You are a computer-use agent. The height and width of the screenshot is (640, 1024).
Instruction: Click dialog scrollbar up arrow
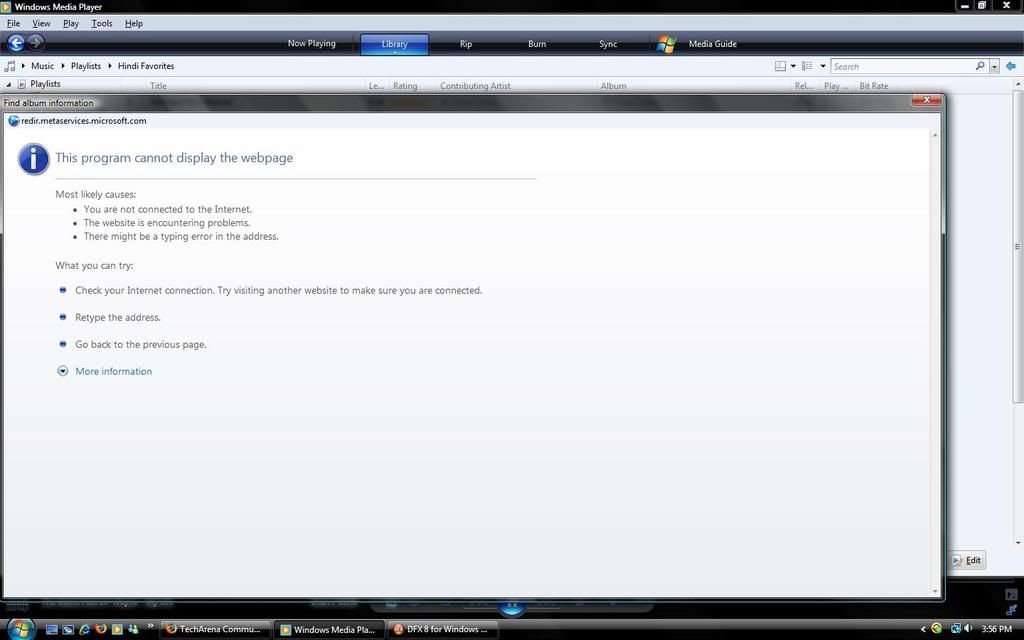tap(935, 135)
